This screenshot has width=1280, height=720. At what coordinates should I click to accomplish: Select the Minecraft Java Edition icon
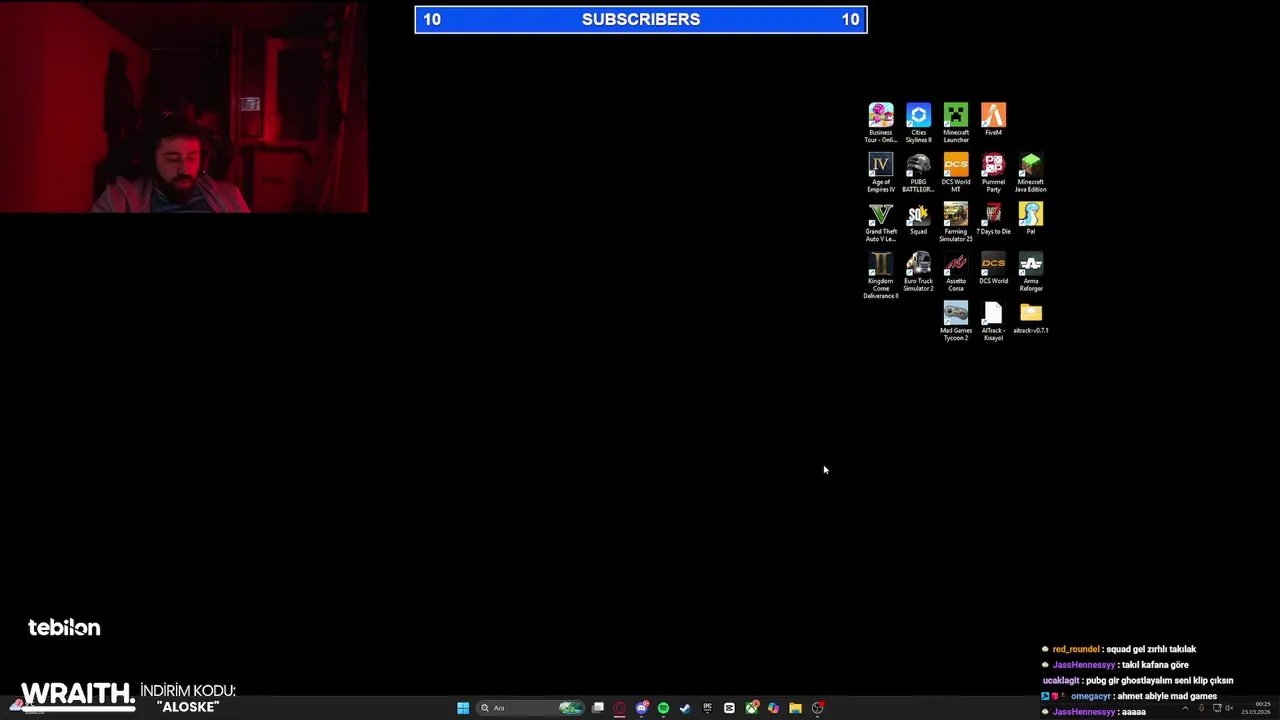pos(1031,172)
